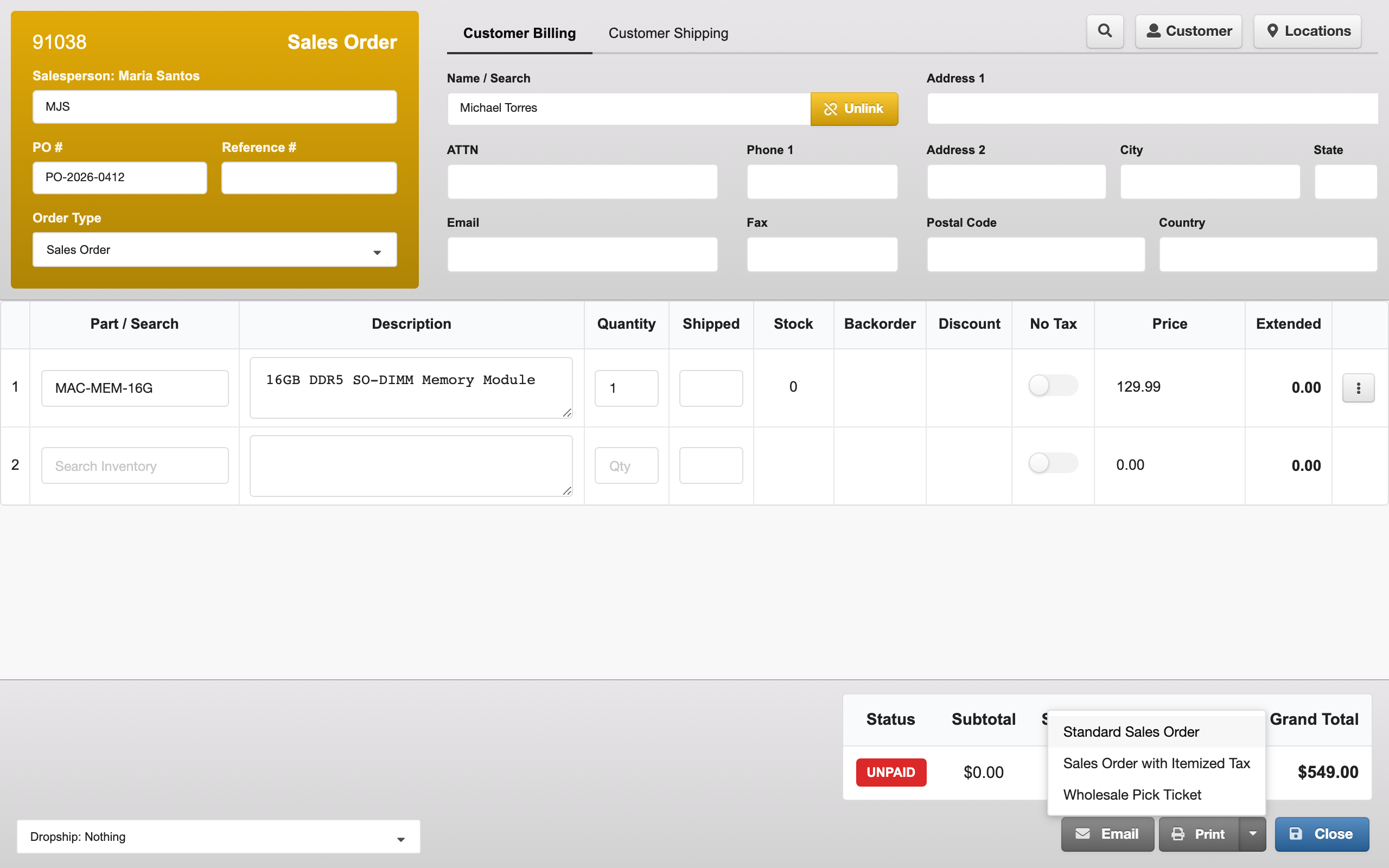Click row 2 description box
This screenshot has width=1389, height=868.
click(x=411, y=465)
